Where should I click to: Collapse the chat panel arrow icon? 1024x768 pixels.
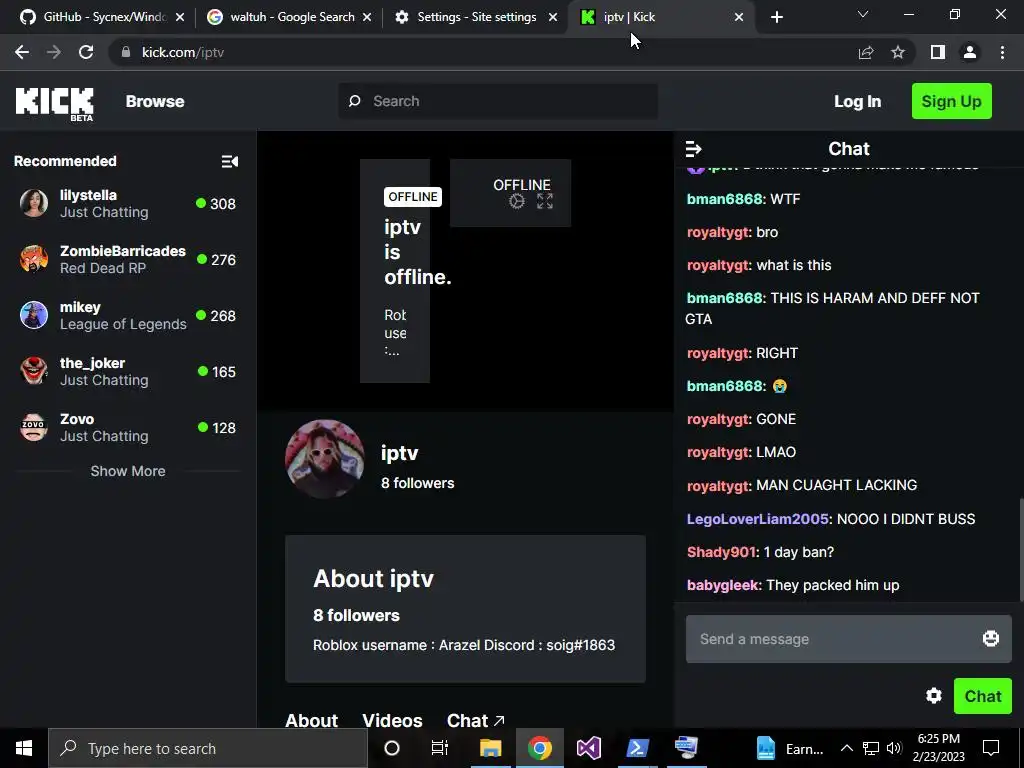point(693,150)
